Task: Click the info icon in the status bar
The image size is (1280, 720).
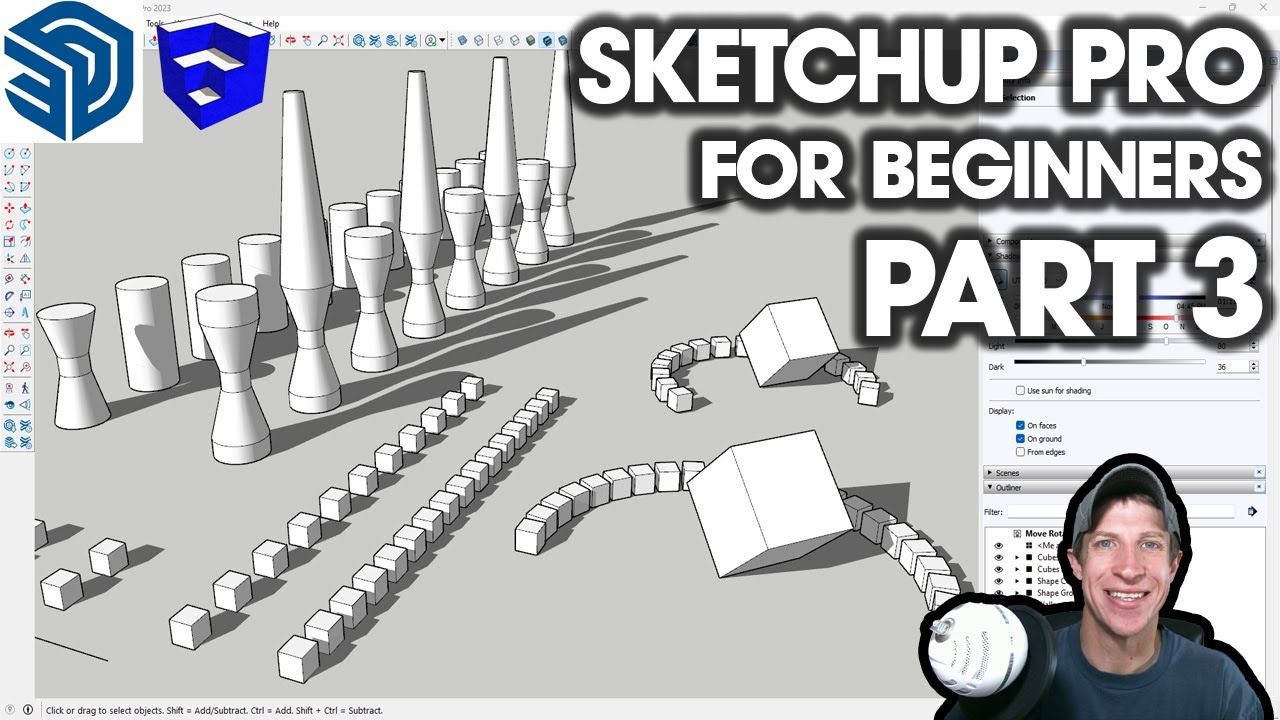Action: 27,710
